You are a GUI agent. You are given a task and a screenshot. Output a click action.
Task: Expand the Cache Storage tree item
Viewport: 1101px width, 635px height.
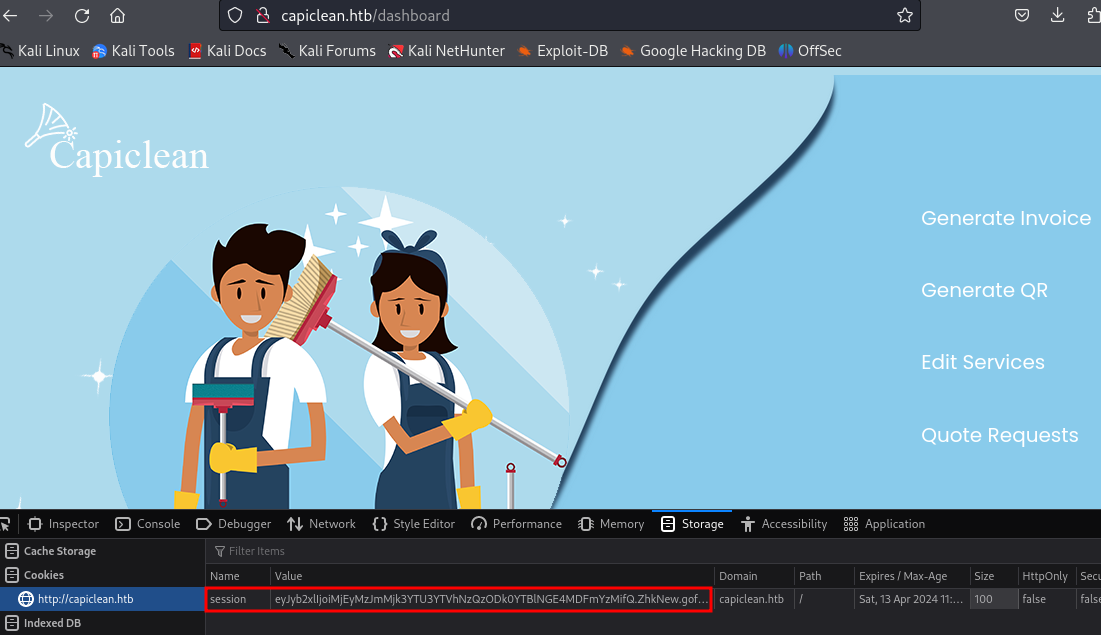pos(59,551)
